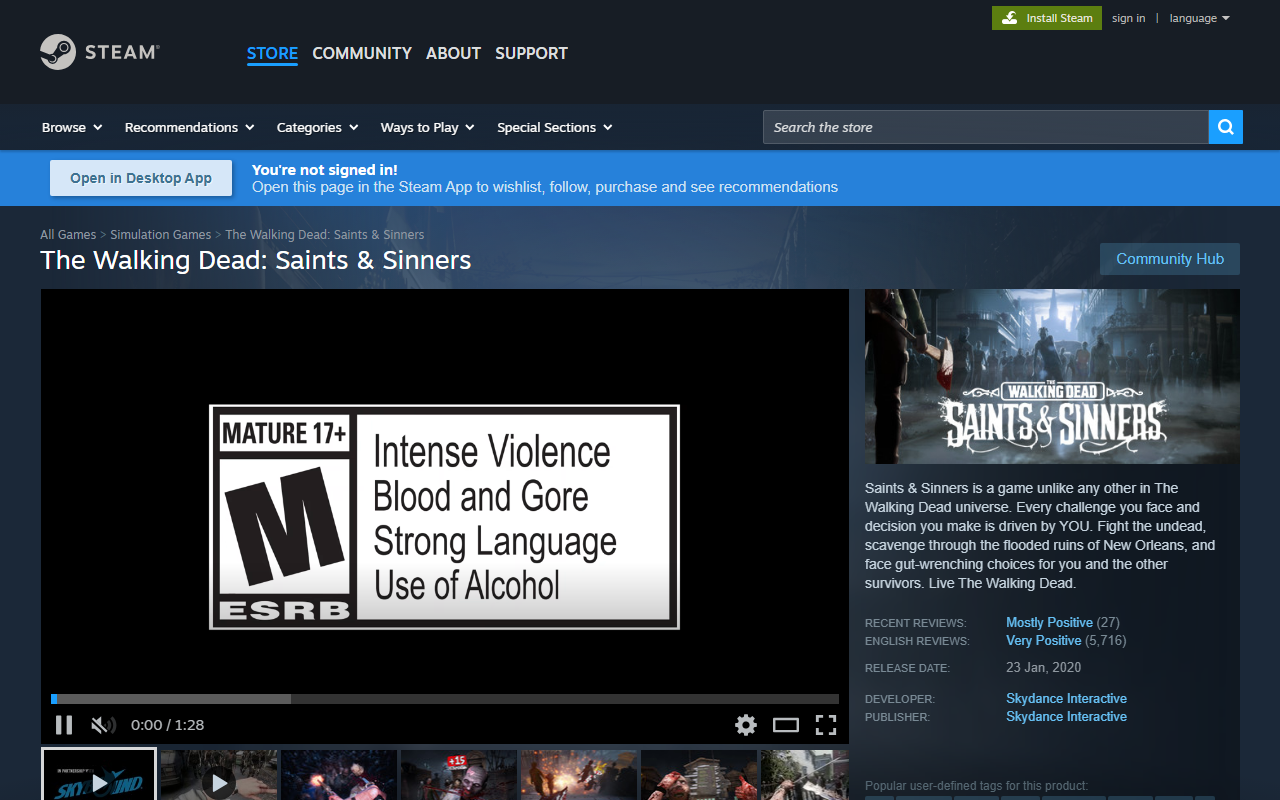
Task: Go to the STORE tab
Action: pos(272,53)
